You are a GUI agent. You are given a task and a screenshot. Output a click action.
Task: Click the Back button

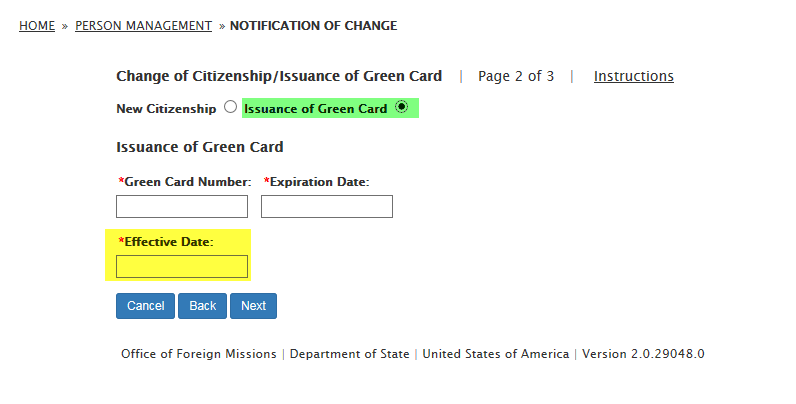[202, 306]
